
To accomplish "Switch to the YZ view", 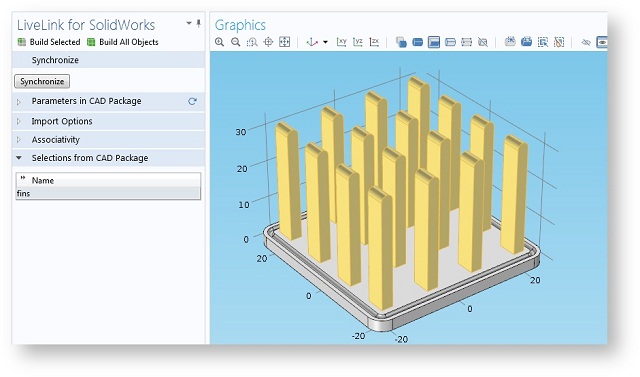I will [x=358, y=42].
